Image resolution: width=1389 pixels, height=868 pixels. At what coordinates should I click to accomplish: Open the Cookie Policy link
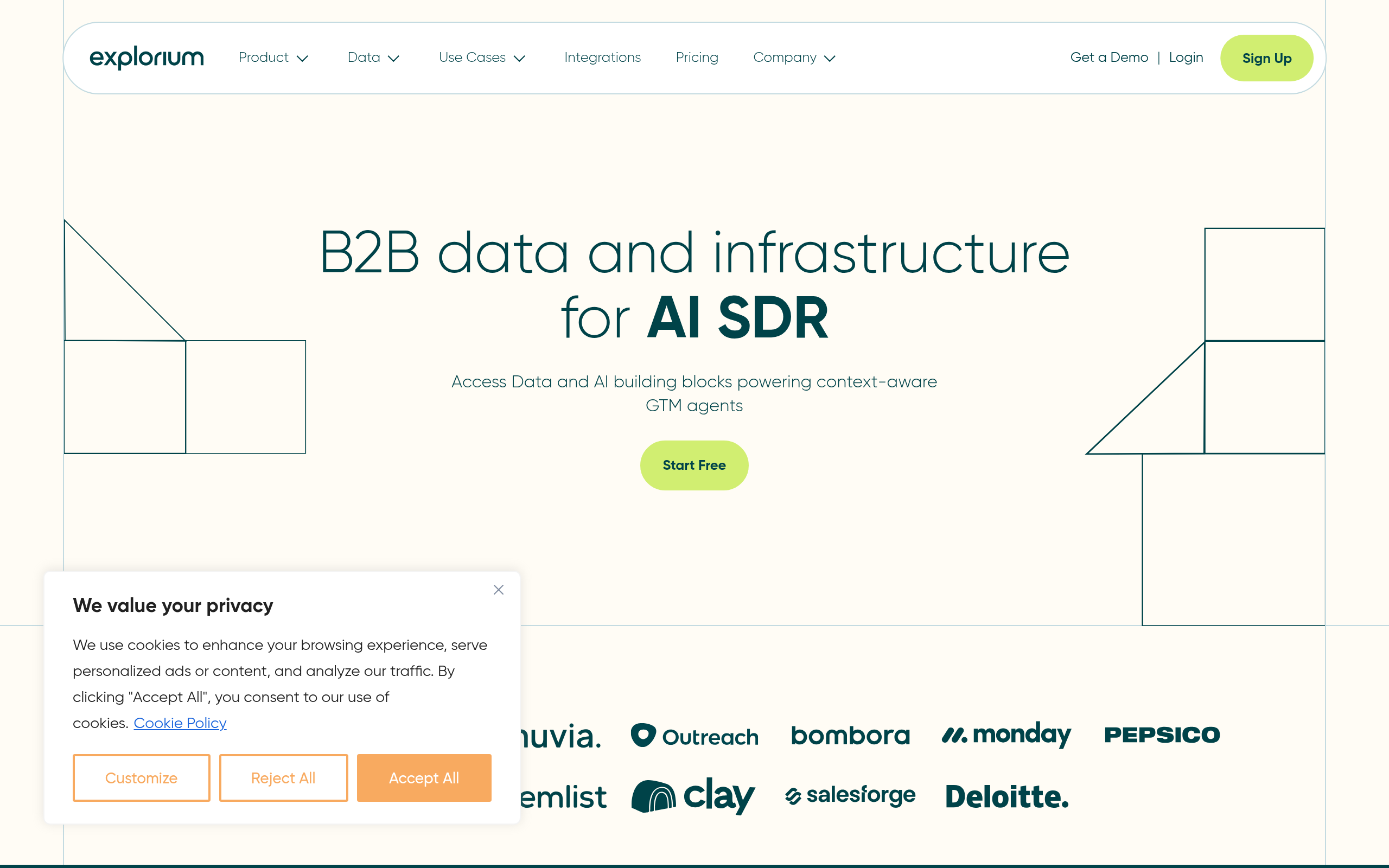[x=180, y=723]
